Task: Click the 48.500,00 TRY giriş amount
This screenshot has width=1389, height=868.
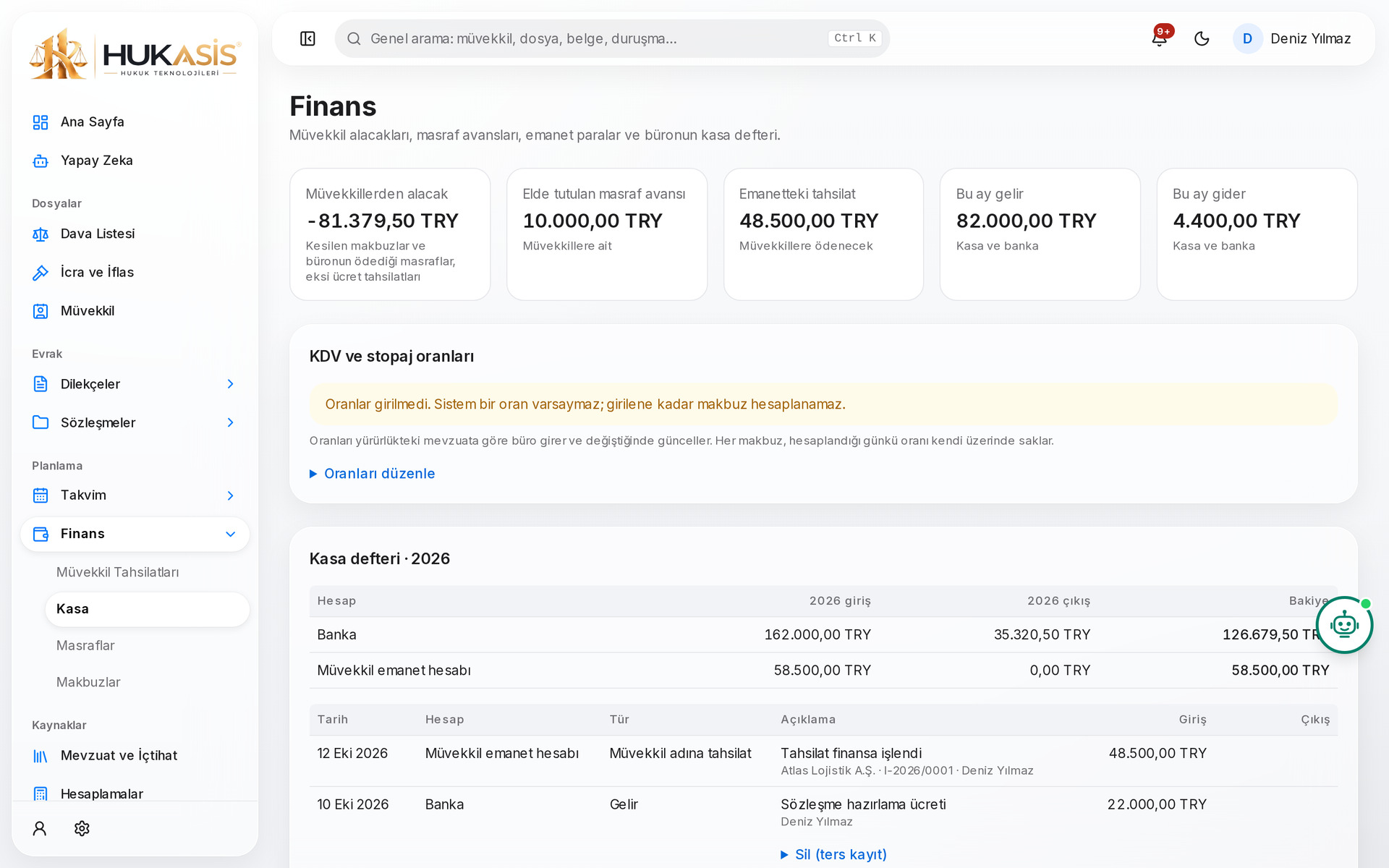Action: 1157,753
